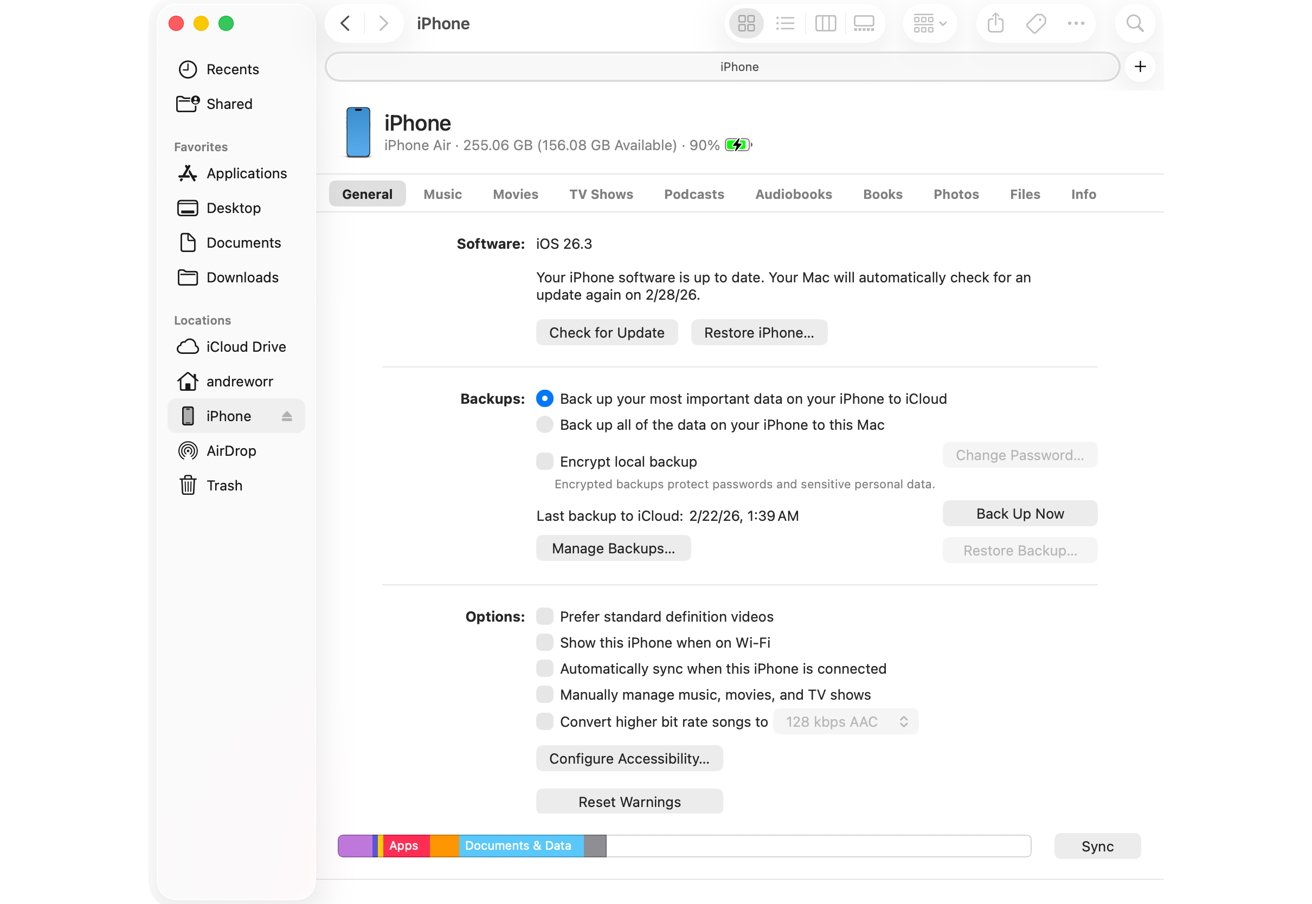Viewport: 1312px width, 904px height.
Task: Open the 128 kbps AAC bit rate dropdown
Action: point(846,722)
